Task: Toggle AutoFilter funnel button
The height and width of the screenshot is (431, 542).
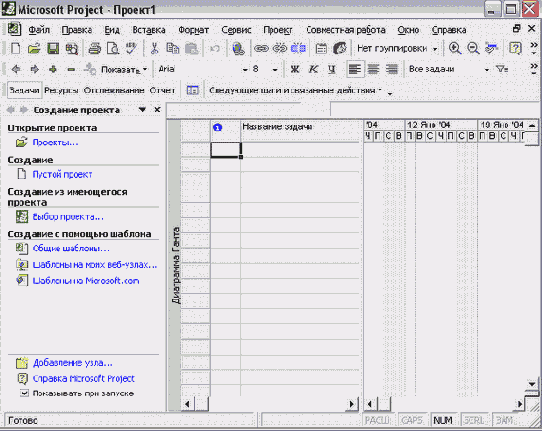Action: [x=502, y=69]
